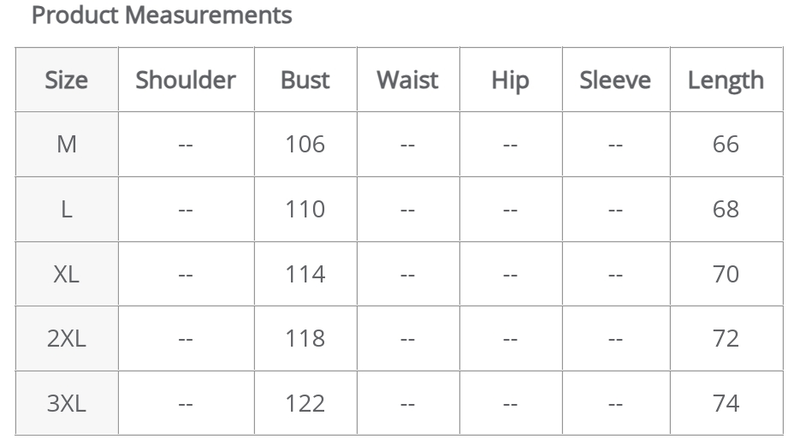This screenshot has width=800, height=446.
Task: Select the Bust column header
Action: pos(305,80)
